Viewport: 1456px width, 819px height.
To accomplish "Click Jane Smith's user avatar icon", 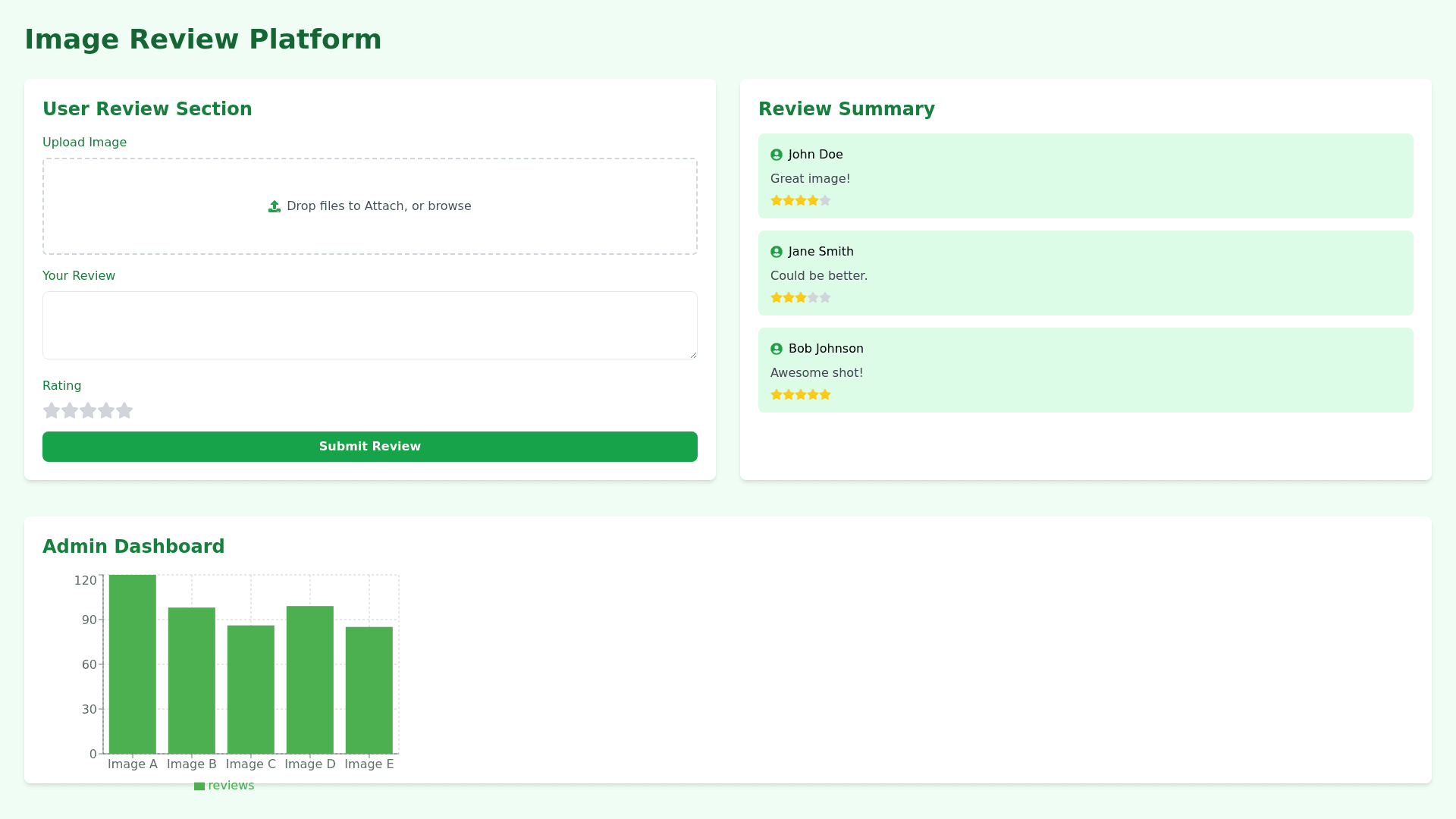I will 777,252.
